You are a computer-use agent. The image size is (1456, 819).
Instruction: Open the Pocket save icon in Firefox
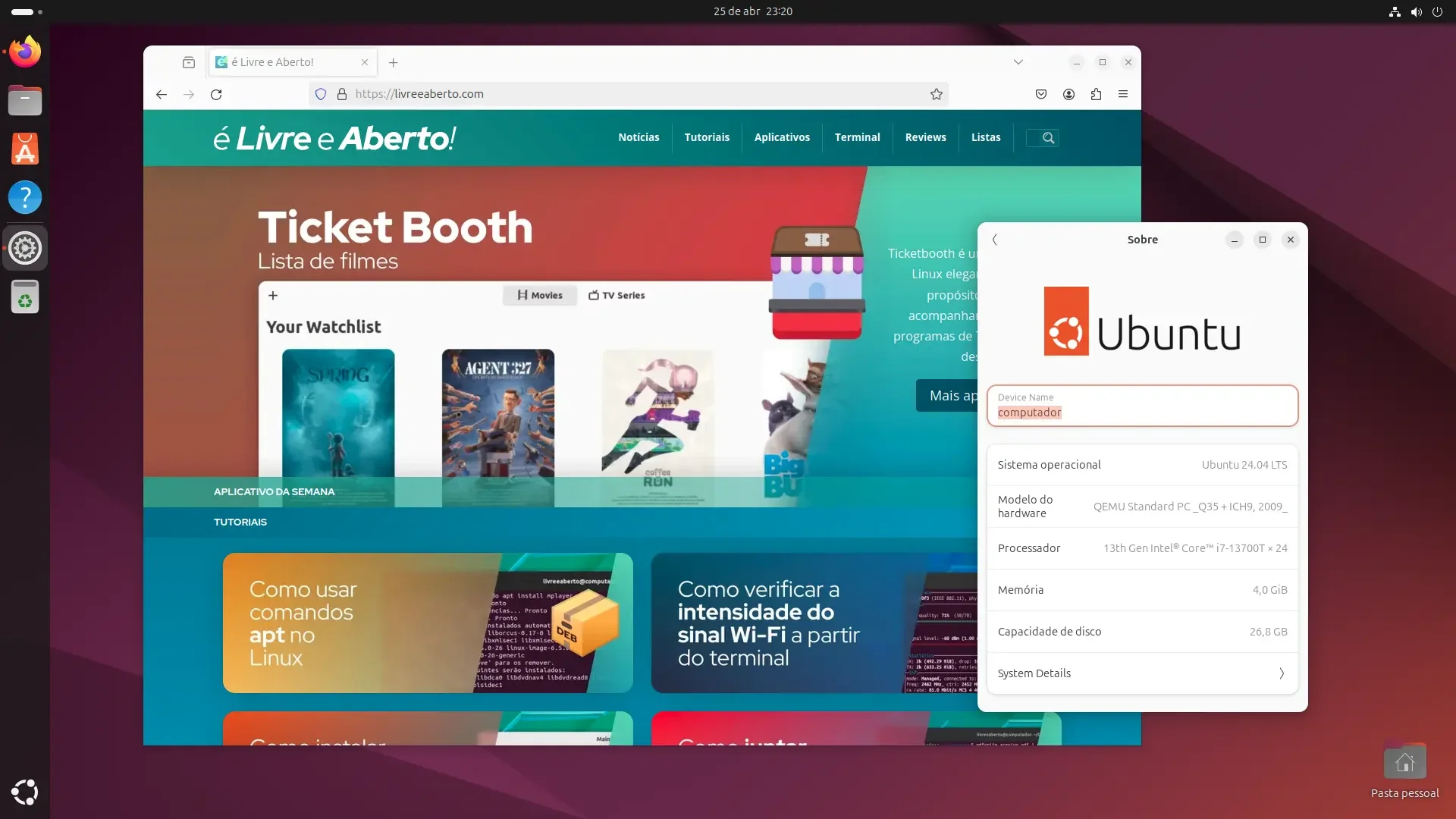click(x=1041, y=94)
